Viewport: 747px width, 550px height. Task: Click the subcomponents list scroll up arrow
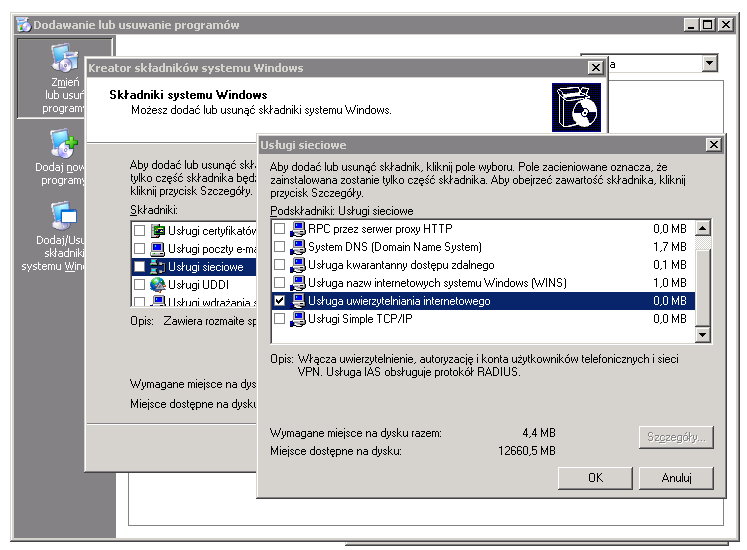pos(703,228)
